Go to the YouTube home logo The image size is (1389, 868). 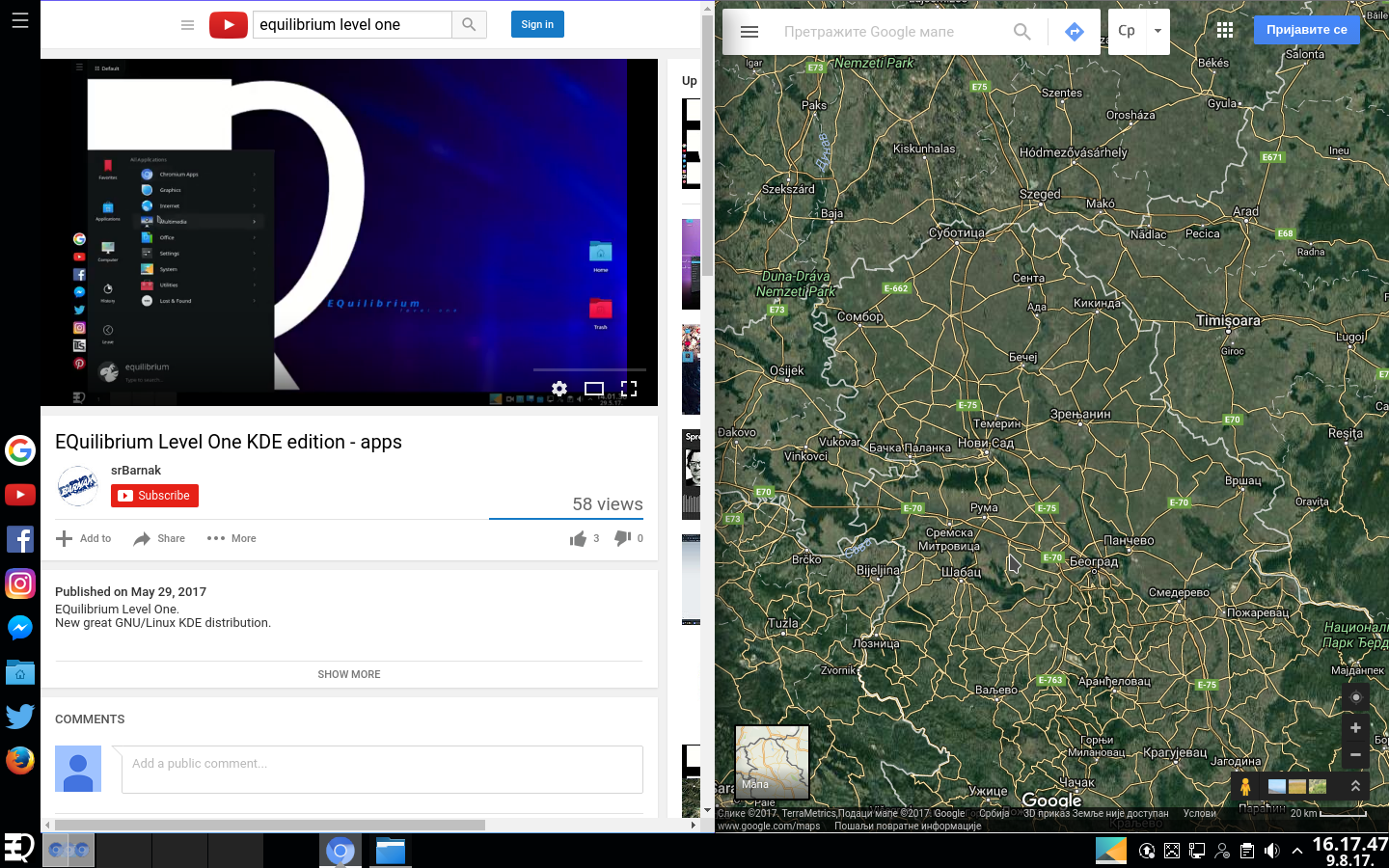(x=229, y=25)
